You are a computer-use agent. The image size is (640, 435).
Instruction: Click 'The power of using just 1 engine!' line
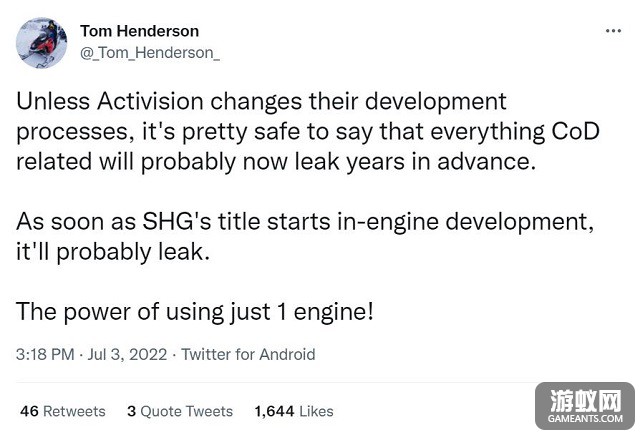(195, 312)
